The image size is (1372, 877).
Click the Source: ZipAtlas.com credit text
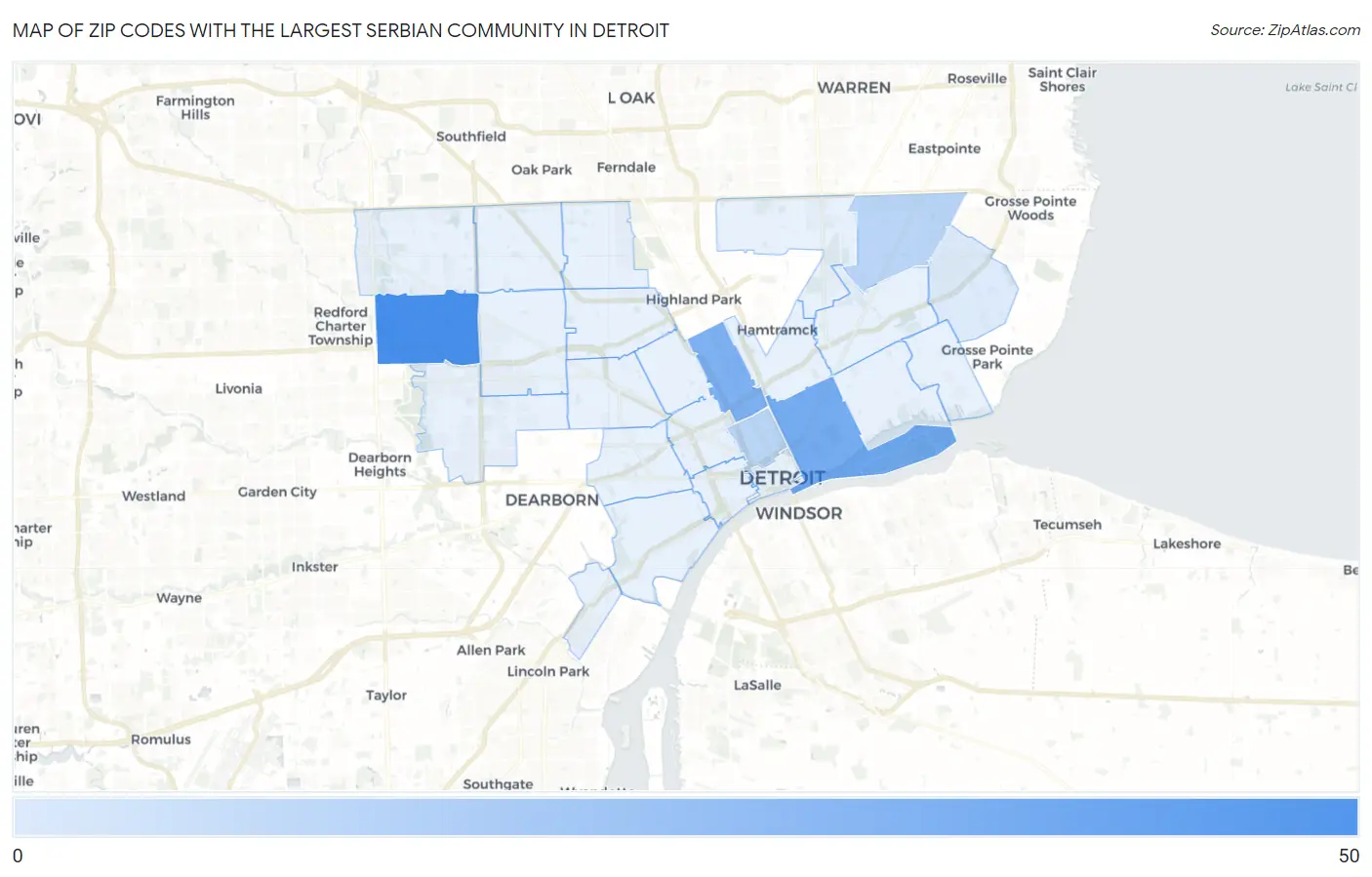coord(1285,30)
